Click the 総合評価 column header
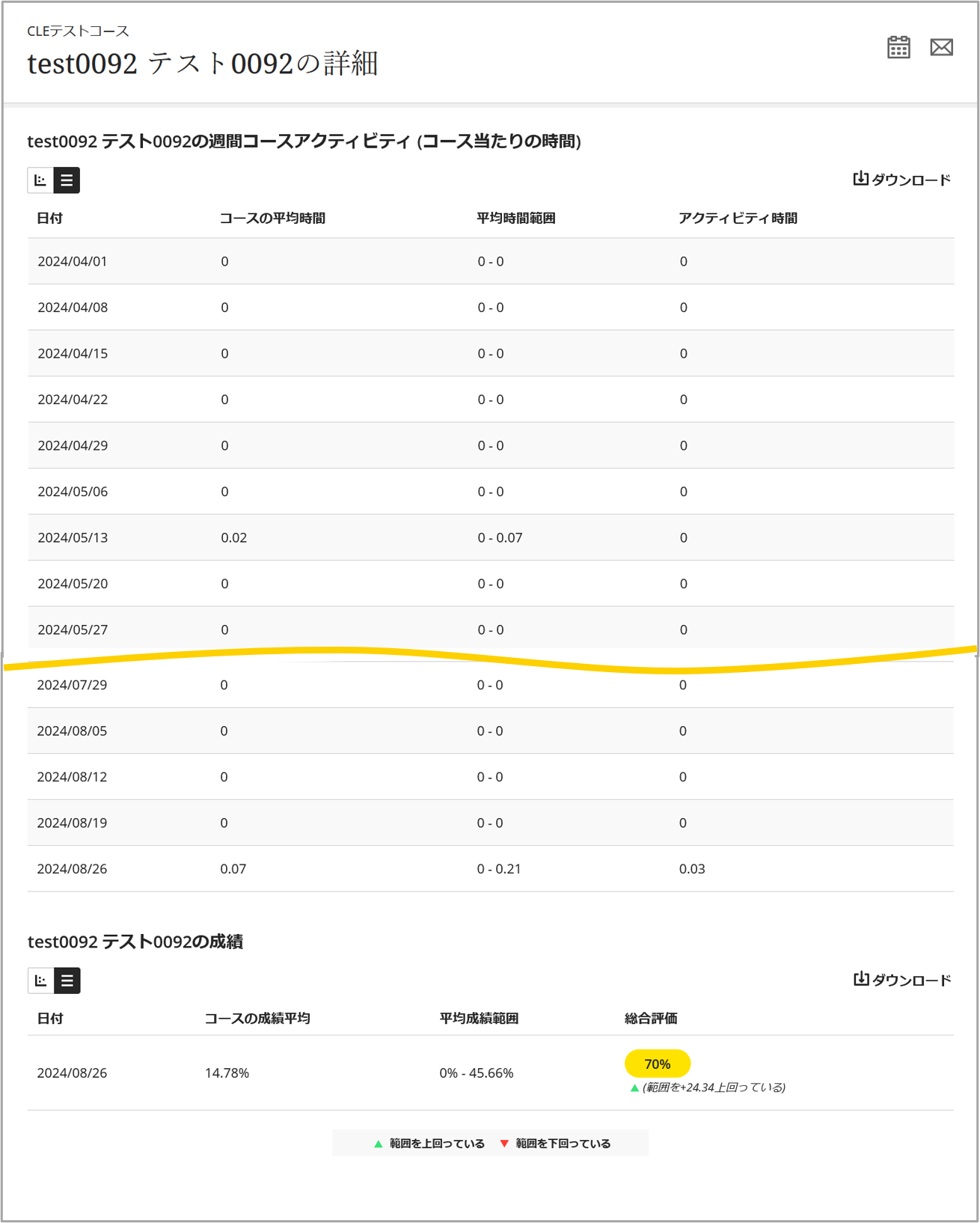The height and width of the screenshot is (1223, 980). point(651,1018)
